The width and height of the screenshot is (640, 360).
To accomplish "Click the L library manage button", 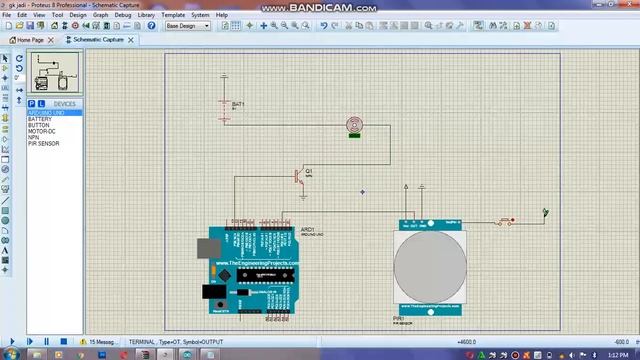I will (41, 104).
